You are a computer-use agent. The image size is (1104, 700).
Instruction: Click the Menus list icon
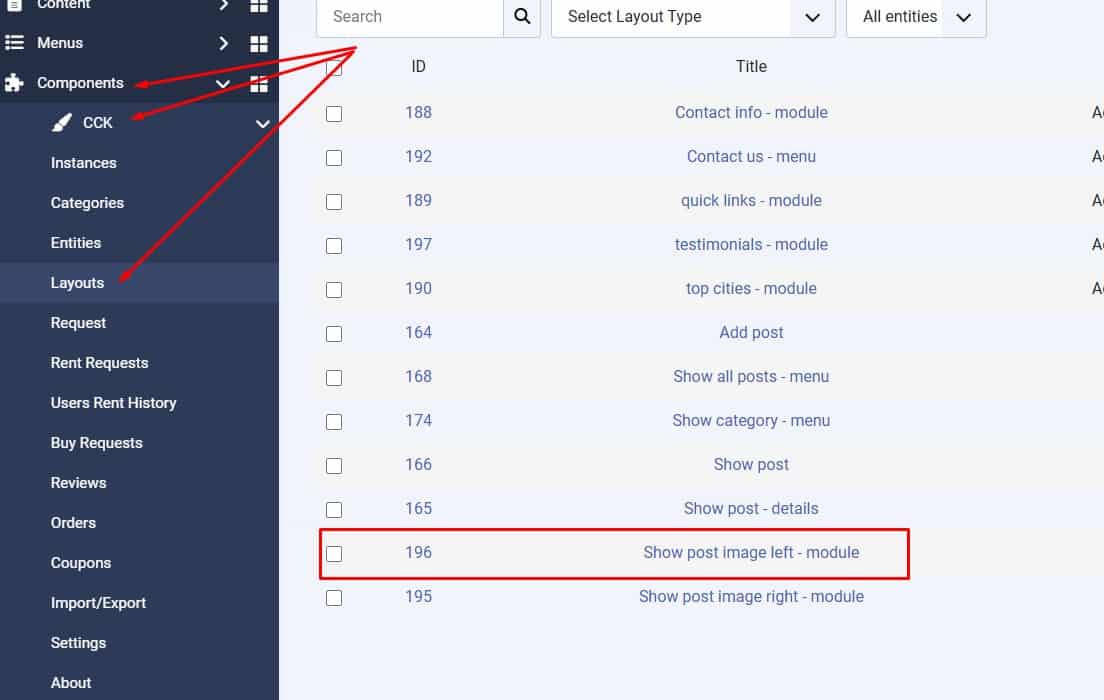(14, 43)
